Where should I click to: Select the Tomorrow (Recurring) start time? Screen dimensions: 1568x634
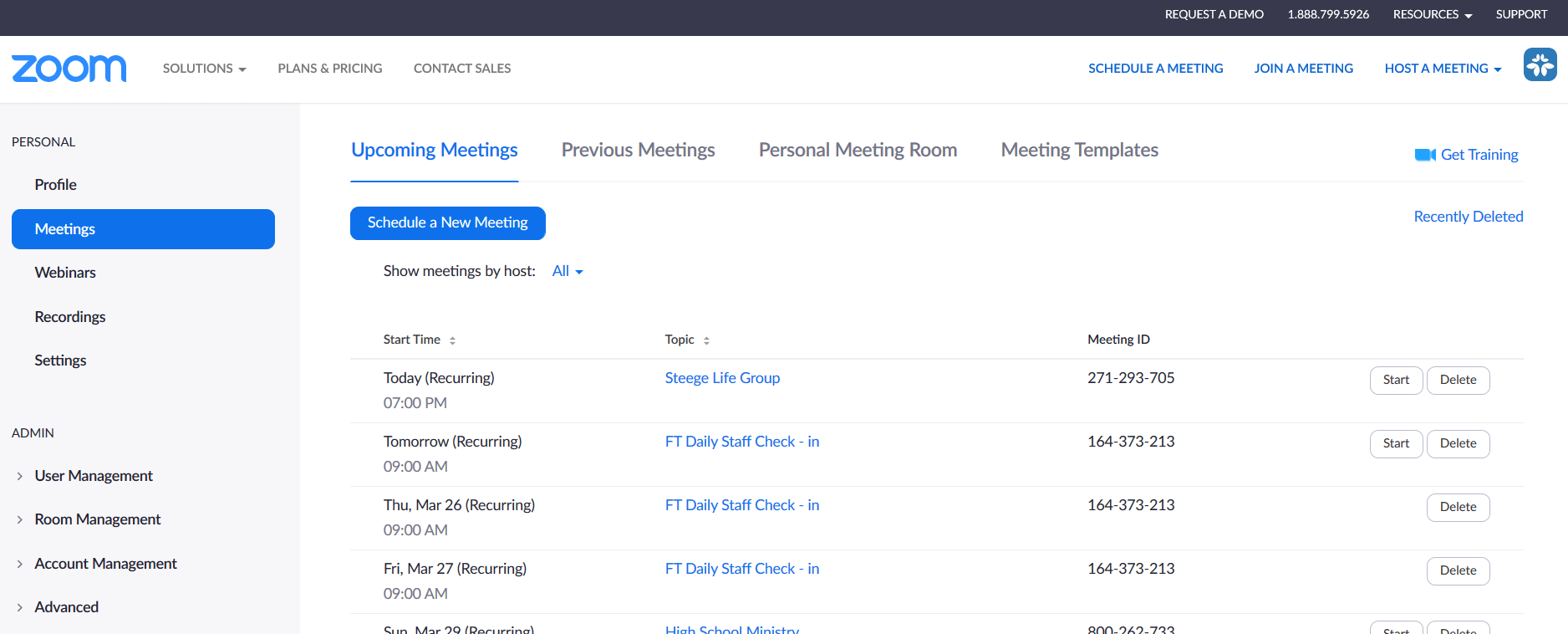click(452, 442)
